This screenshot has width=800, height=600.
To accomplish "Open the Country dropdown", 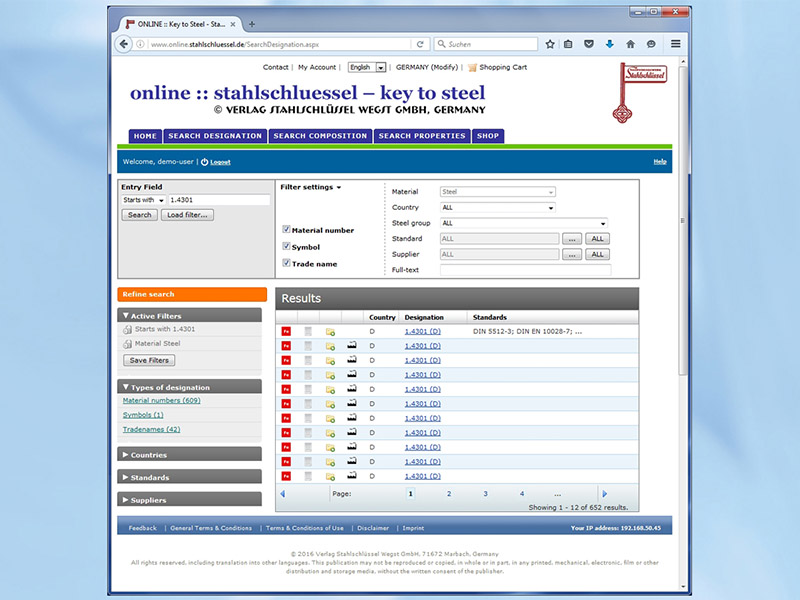I will 497,208.
